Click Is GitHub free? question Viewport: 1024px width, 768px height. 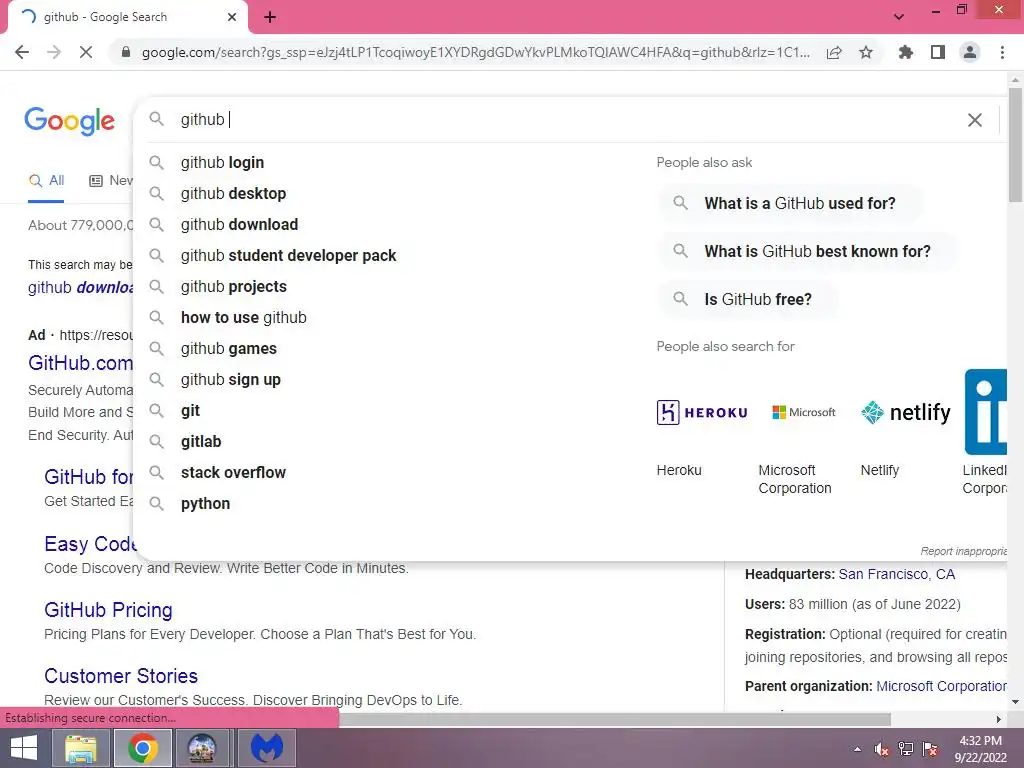click(748, 300)
